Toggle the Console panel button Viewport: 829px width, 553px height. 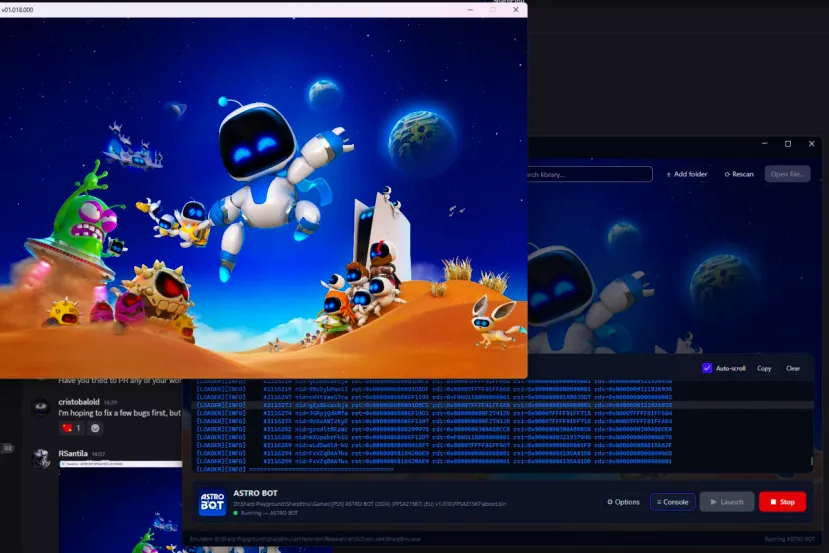[673, 502]
